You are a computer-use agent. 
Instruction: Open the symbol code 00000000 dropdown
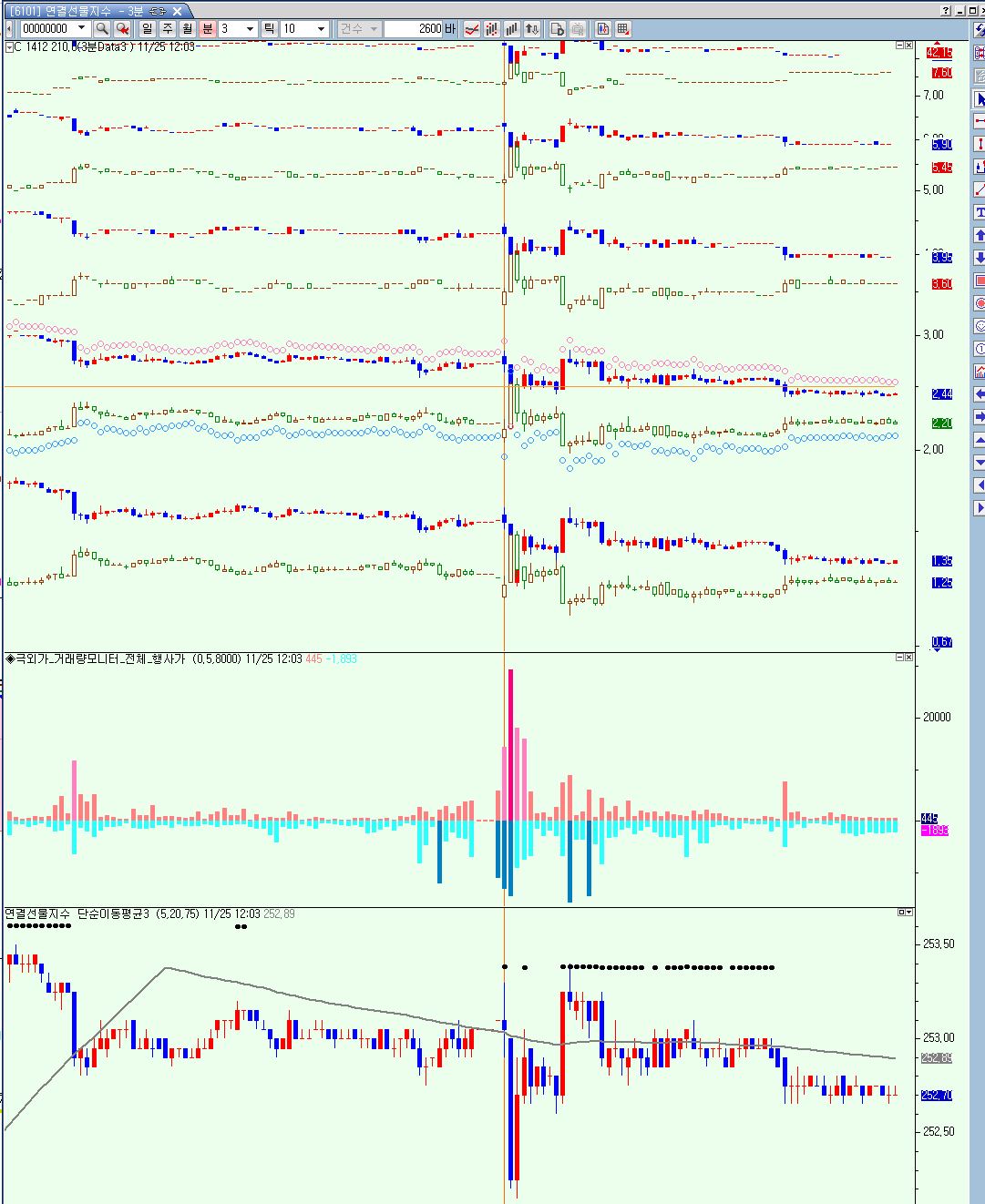point(81,29)
